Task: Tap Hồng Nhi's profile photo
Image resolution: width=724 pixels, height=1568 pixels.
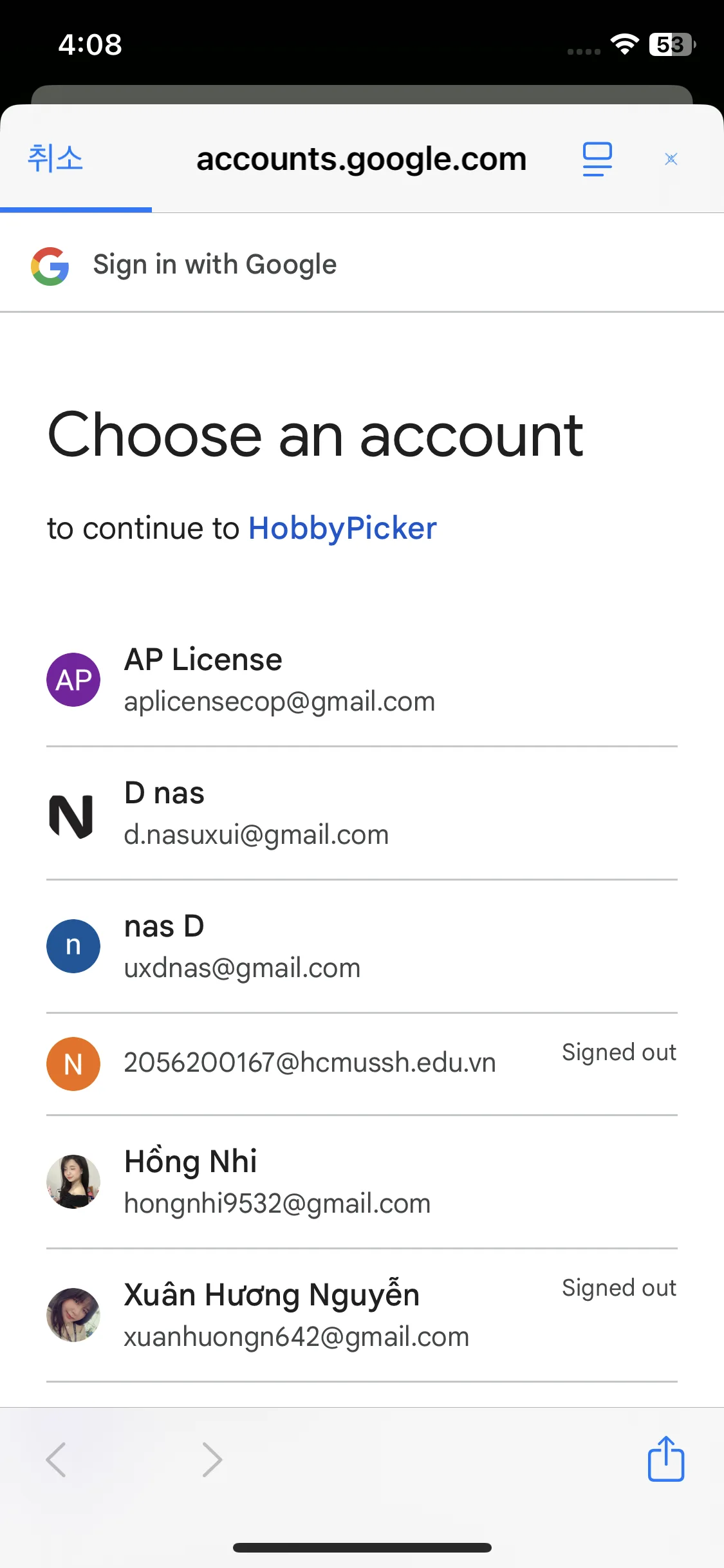Action: (x=73, y=1181)
